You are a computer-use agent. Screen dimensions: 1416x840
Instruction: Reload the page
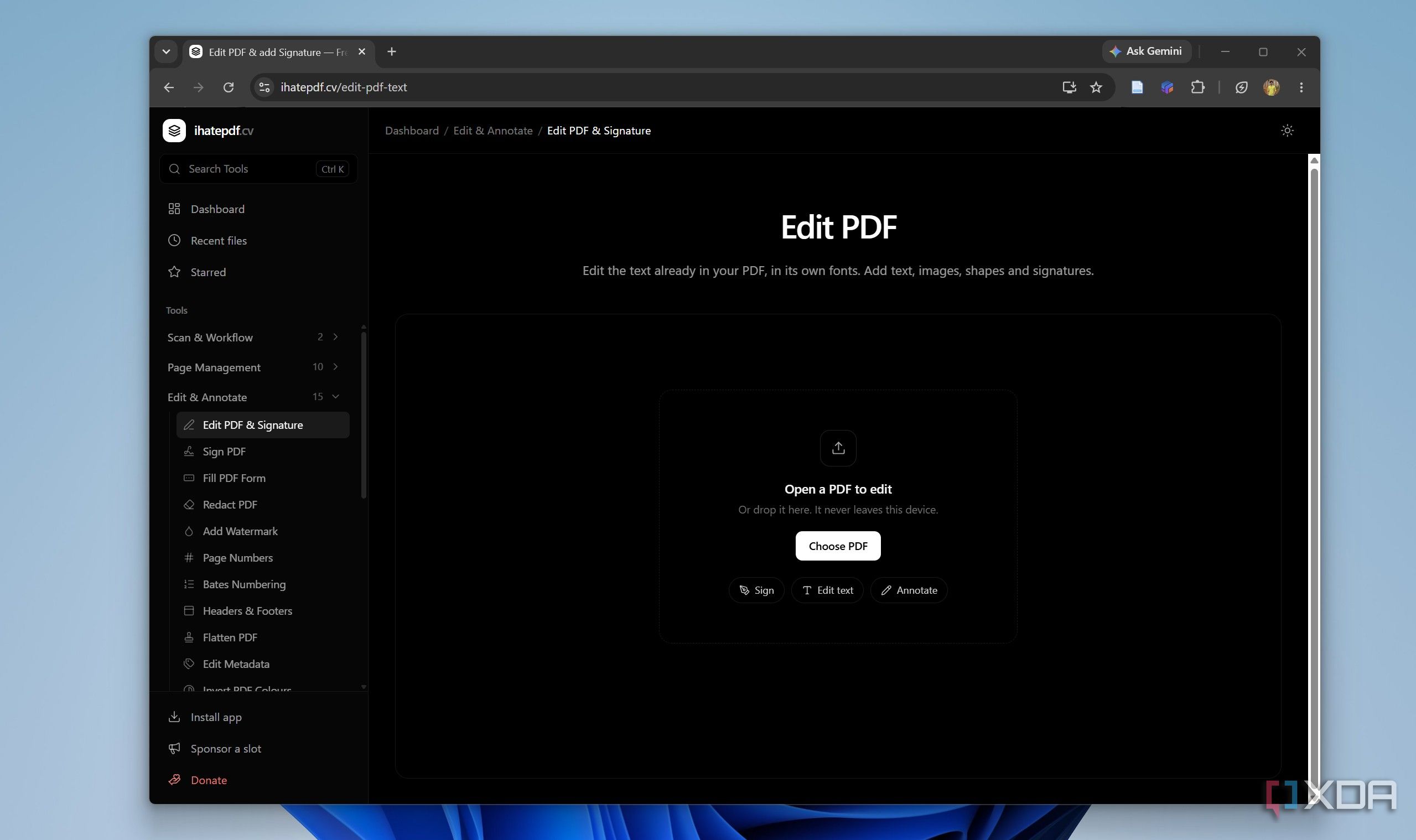(x=228, y=87)
